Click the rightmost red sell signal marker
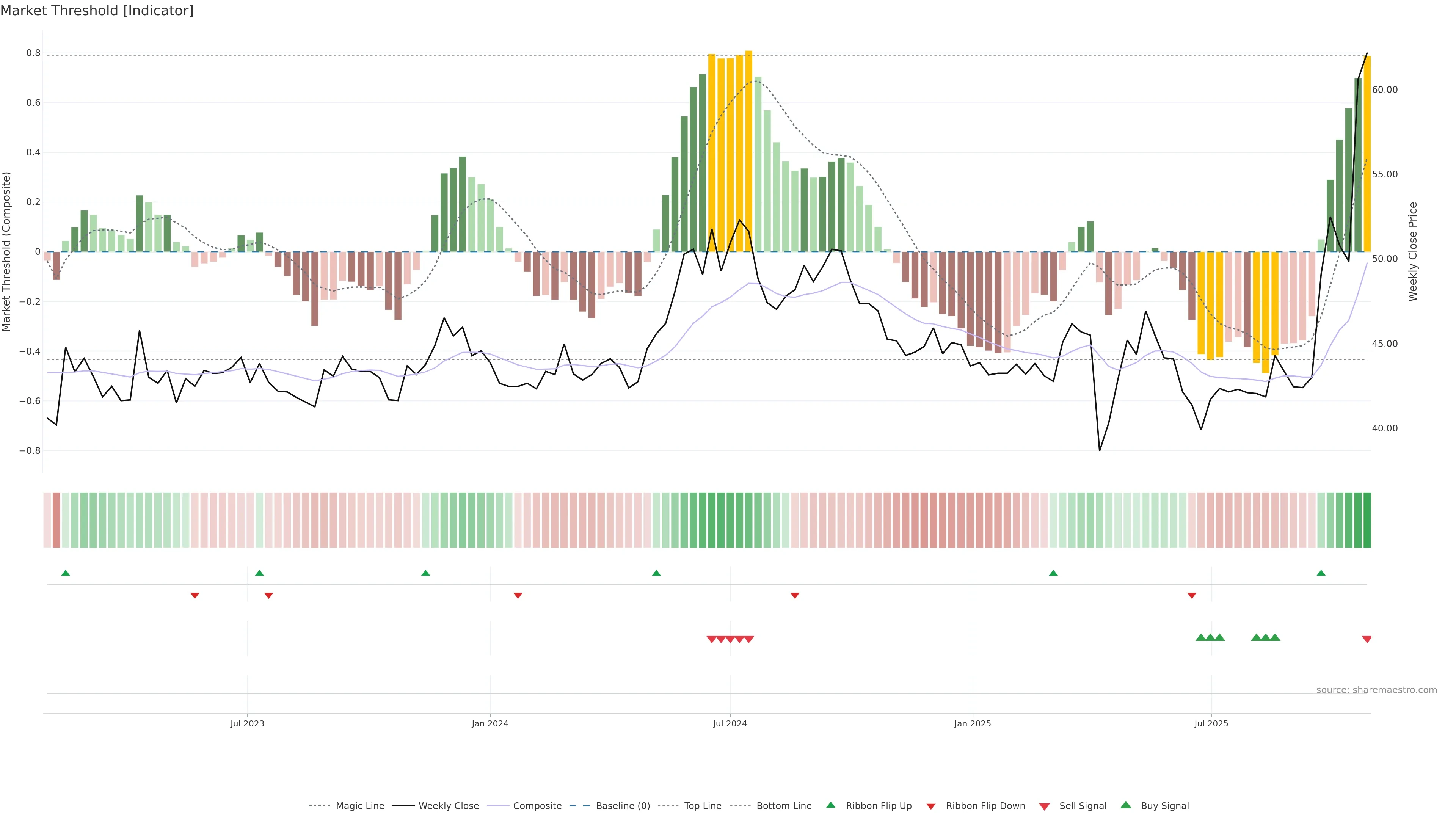This screenshot has height=819, width=1456. [1367, 639]
